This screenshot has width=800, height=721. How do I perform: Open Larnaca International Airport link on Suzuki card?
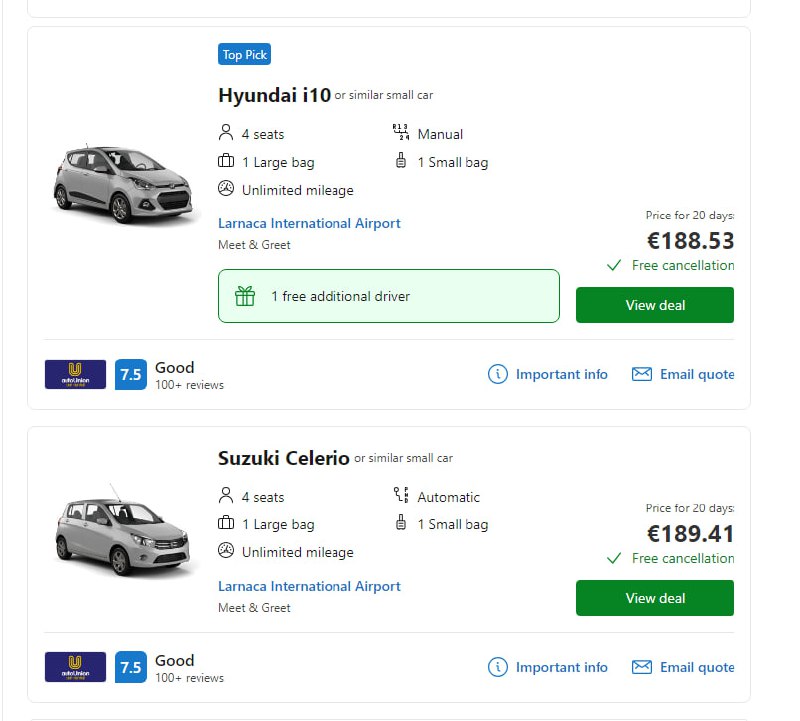click(309, 586)
